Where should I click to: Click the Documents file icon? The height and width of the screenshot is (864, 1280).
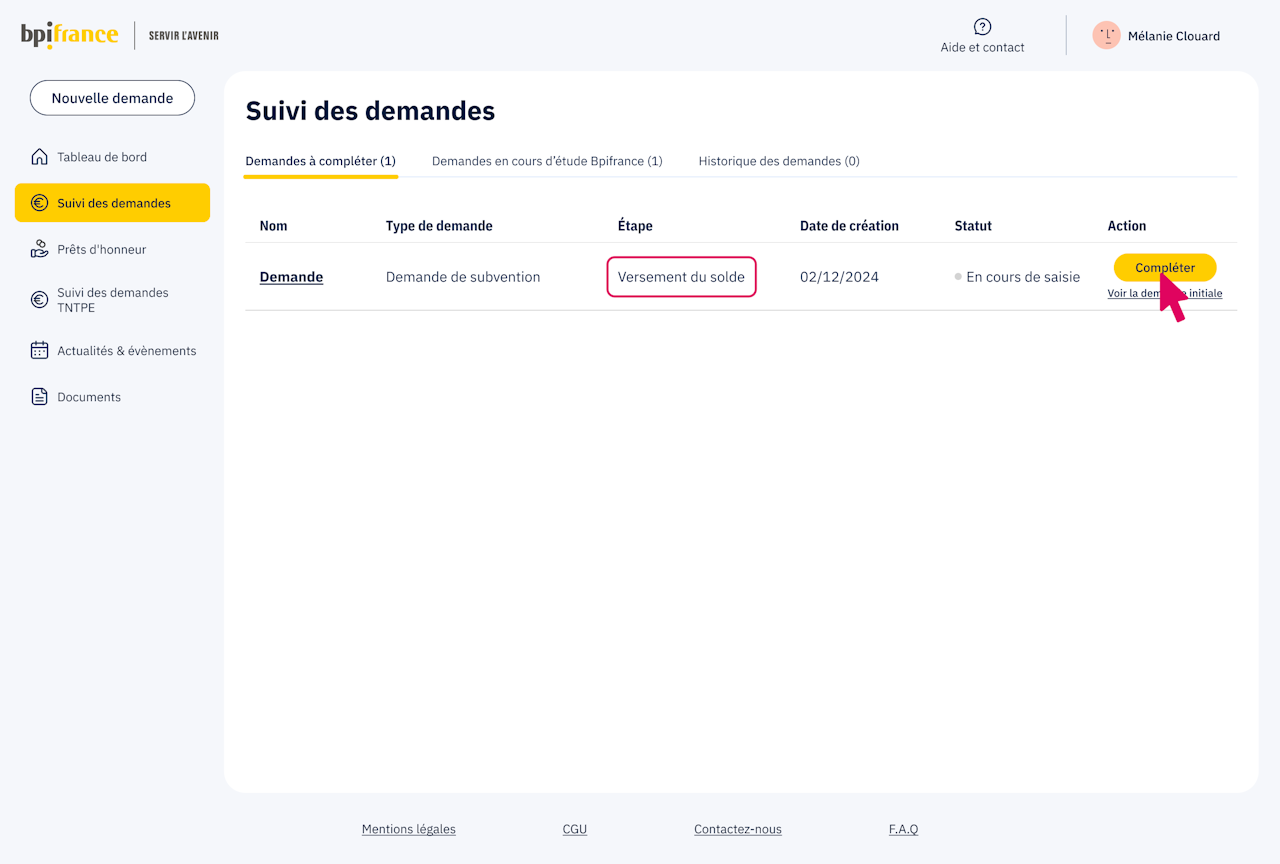pyautogui.click(x=39, y=397)
